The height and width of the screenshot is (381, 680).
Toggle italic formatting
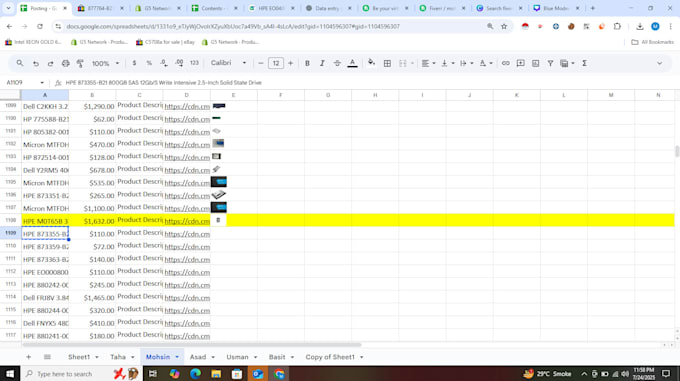[322, 63]
